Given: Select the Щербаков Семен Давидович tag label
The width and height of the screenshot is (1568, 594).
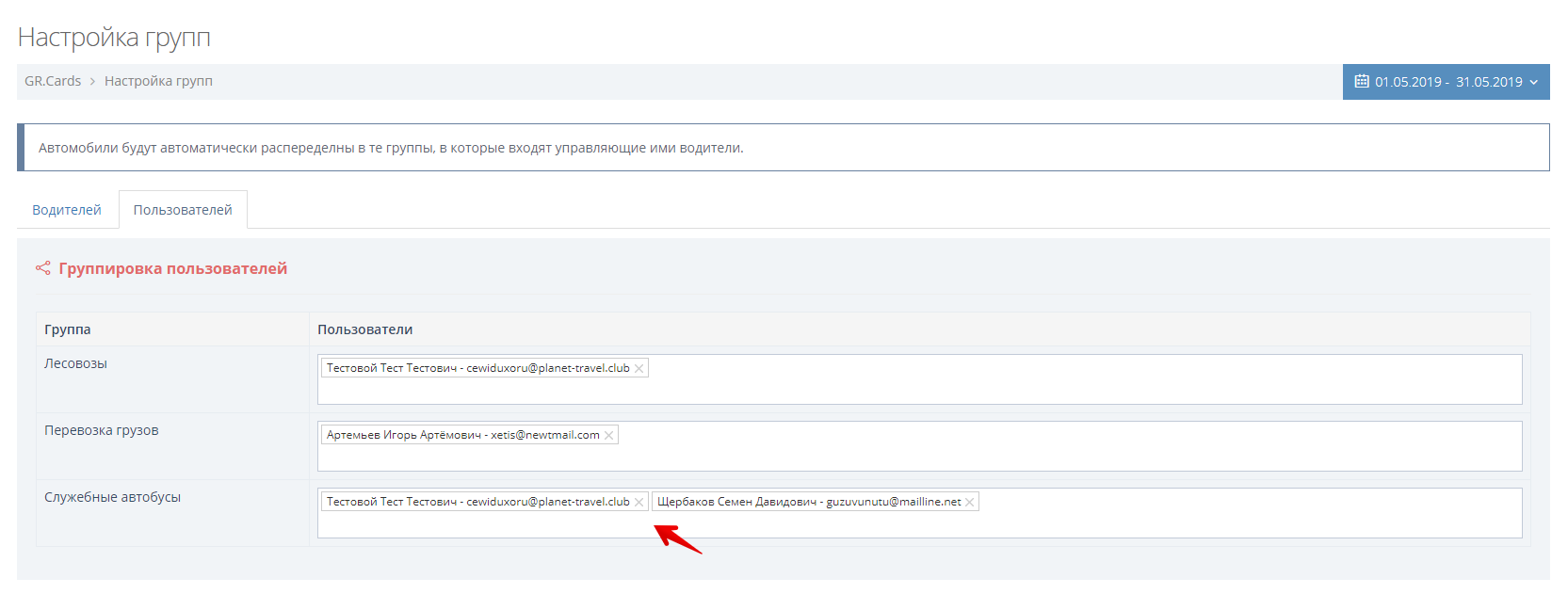Looking at the screenshot, I should click(x=808, y=502).
